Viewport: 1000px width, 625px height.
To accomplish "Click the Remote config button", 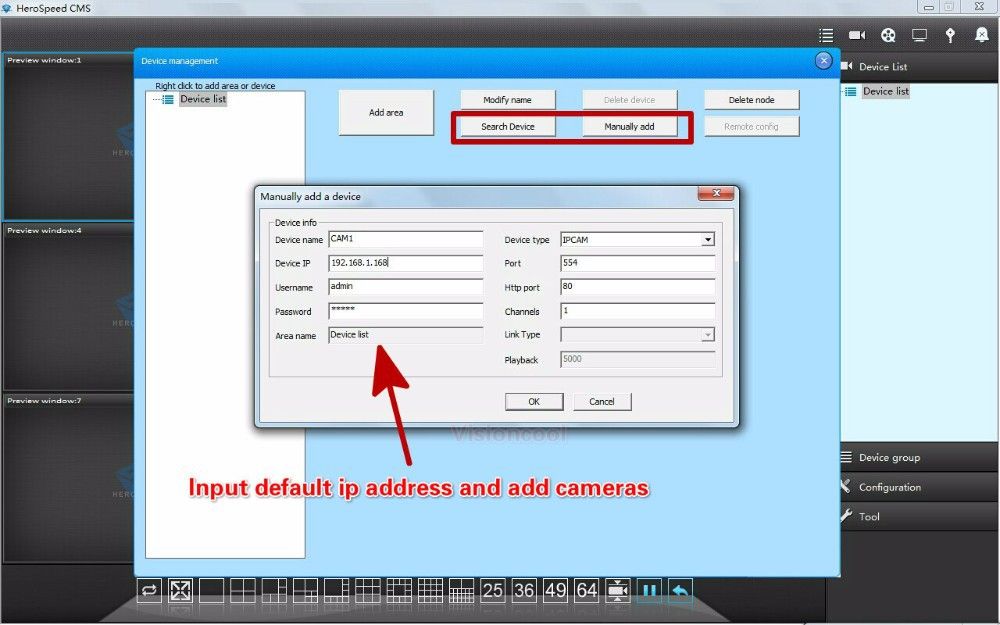I will 751,126.
